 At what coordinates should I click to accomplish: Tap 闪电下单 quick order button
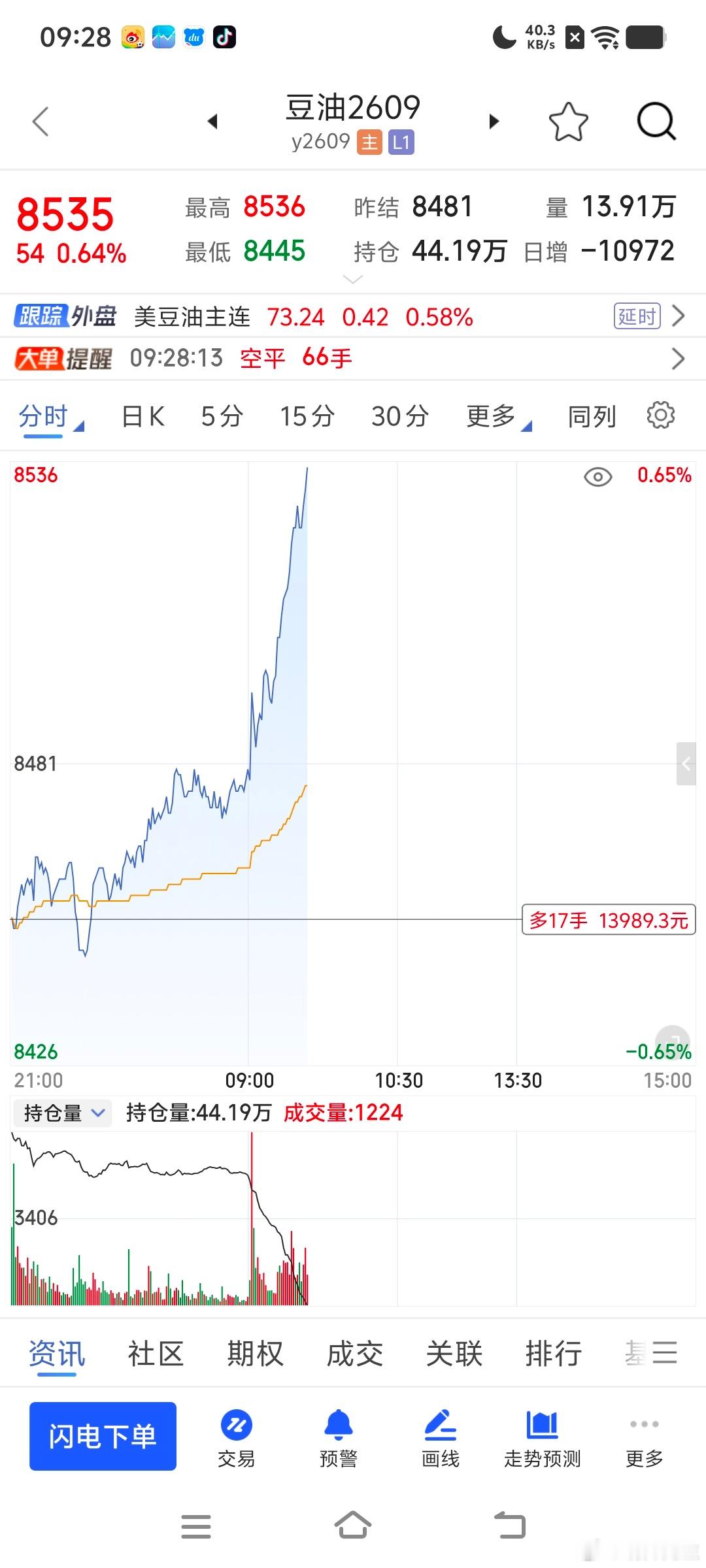[x=103, y=1436]
